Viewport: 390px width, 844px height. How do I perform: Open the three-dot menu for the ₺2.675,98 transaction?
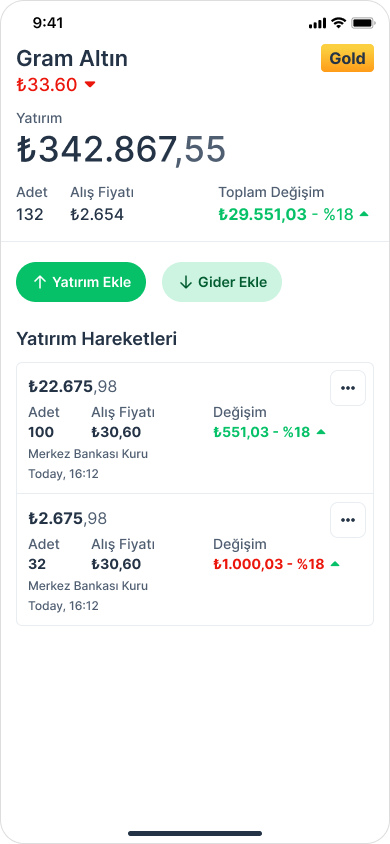[x=348, y=520]
